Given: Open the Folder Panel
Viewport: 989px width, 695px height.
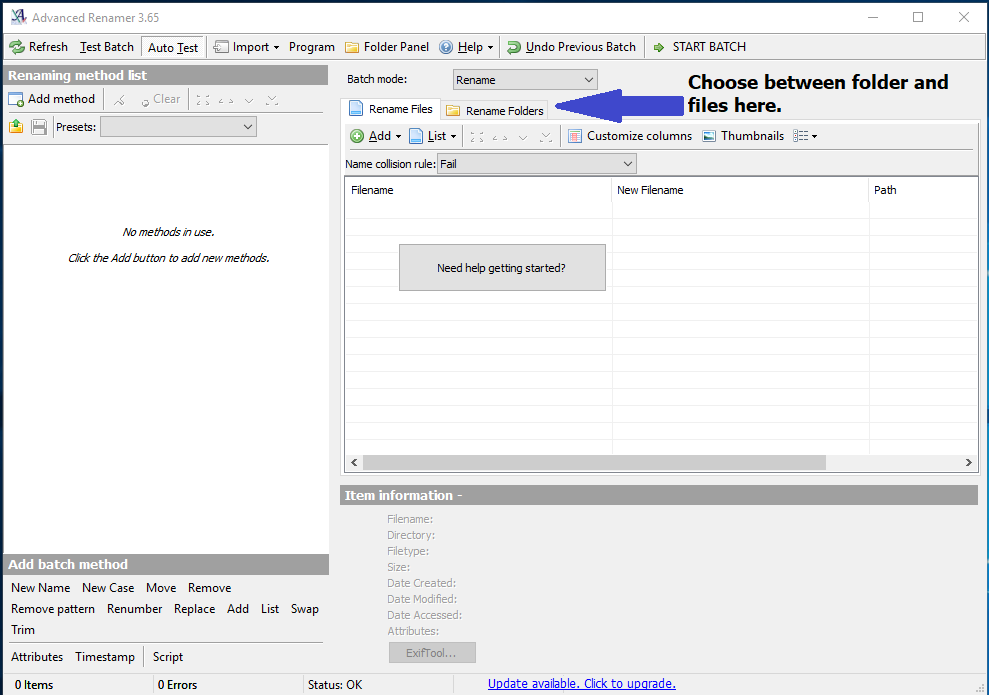Looking at the screenshot, I should point(387,47).
